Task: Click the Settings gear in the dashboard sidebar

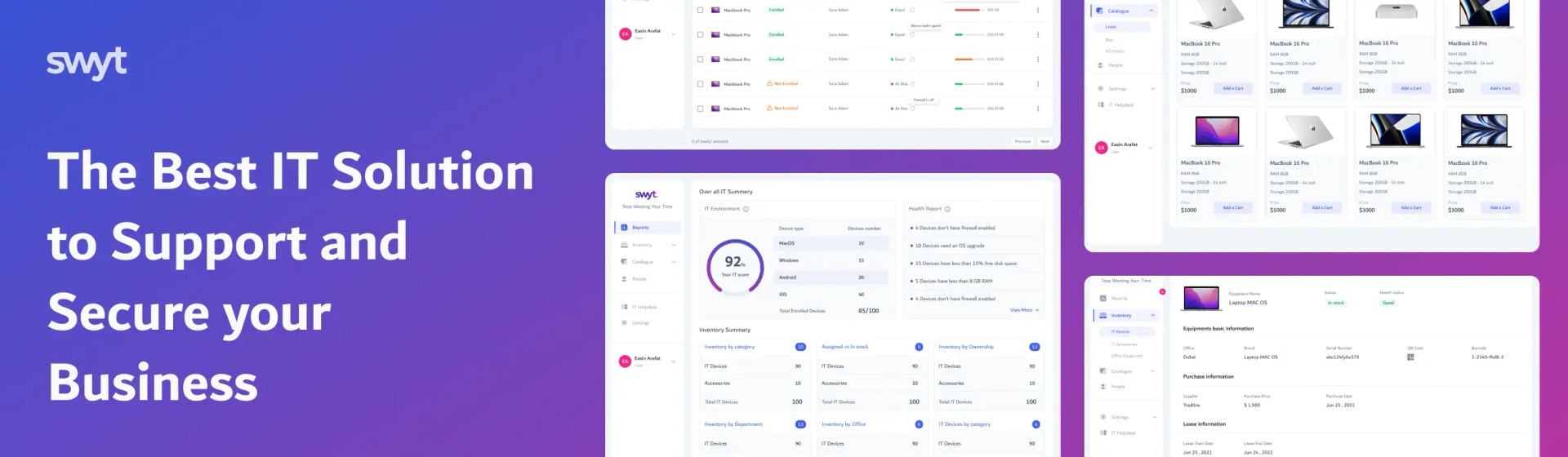Action: click(624, 322)
